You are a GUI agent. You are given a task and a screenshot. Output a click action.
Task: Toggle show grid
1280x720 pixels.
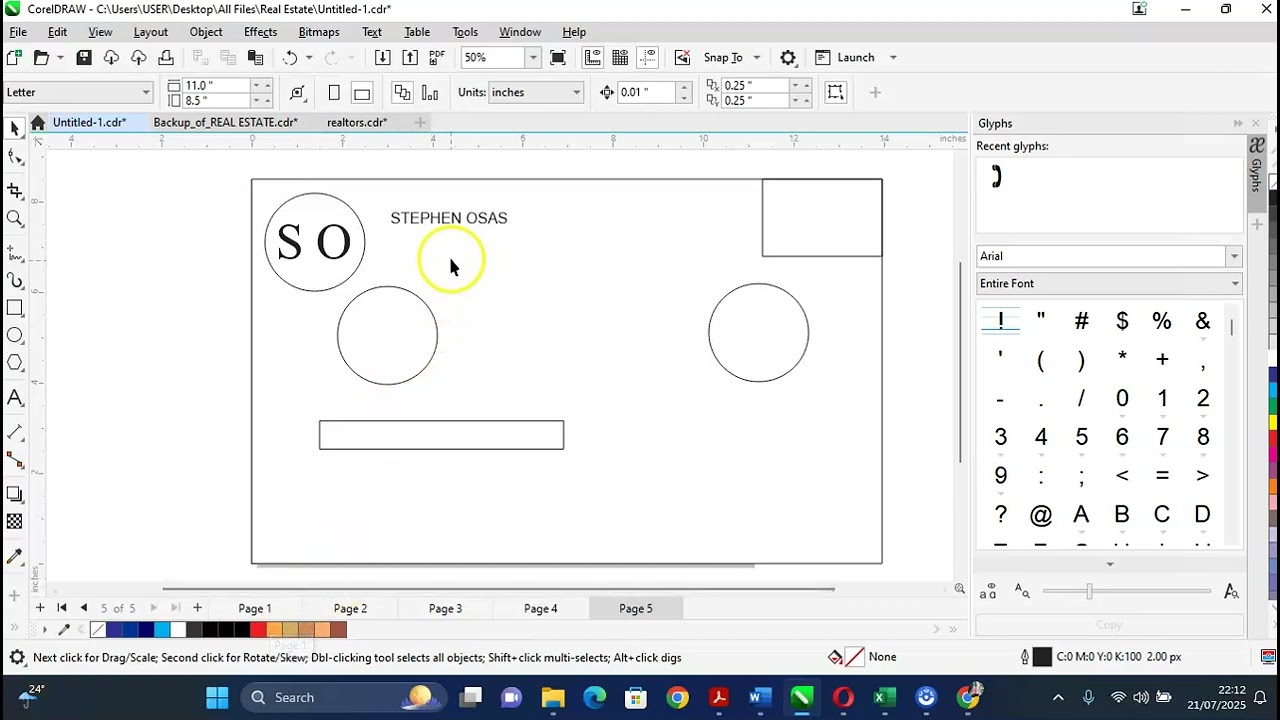[x=620, y=58]
